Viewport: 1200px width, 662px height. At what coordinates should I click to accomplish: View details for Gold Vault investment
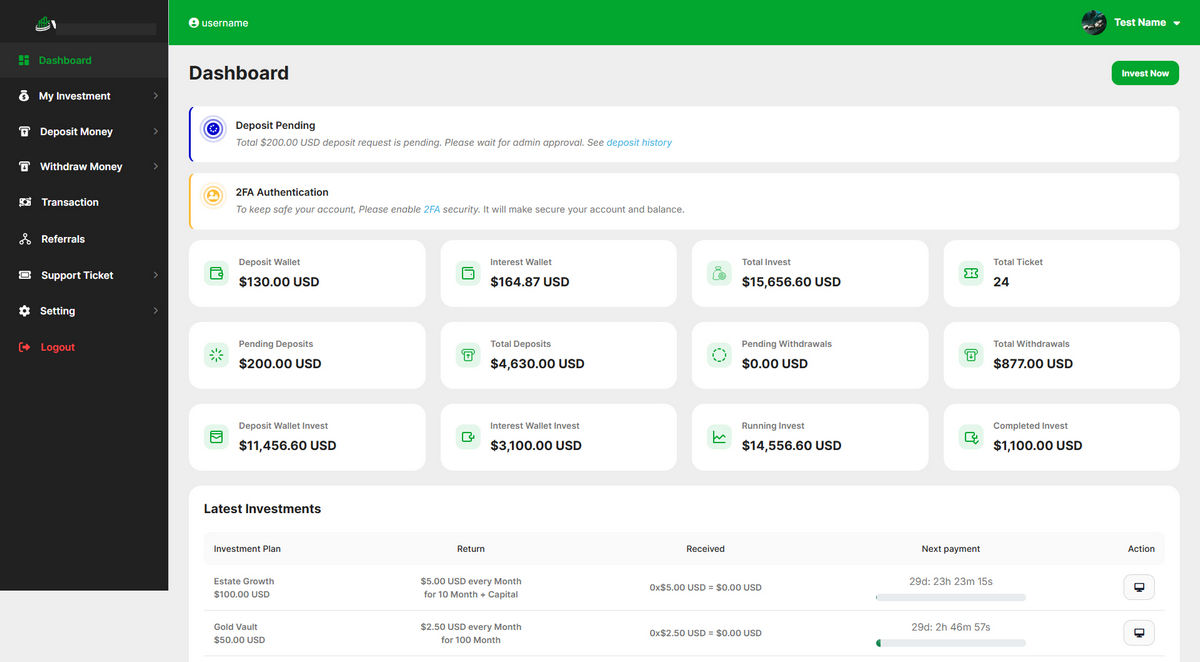[1139, 633]
